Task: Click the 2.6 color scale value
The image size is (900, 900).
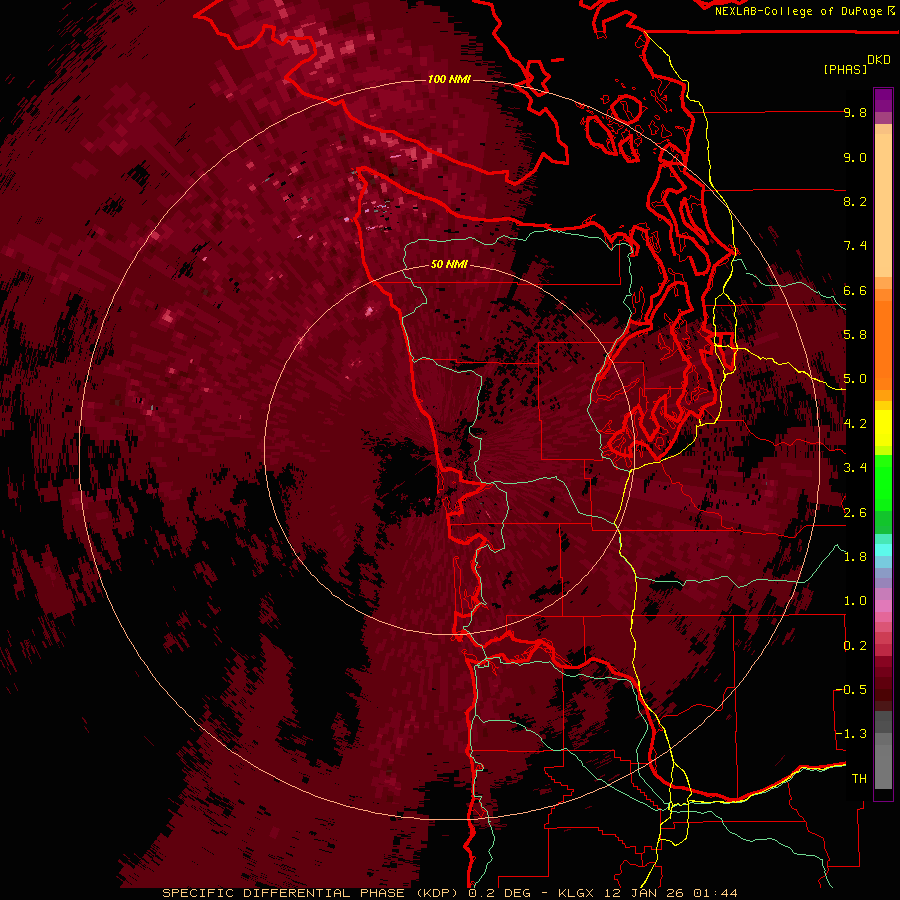Action: click(x=855, y=513)
